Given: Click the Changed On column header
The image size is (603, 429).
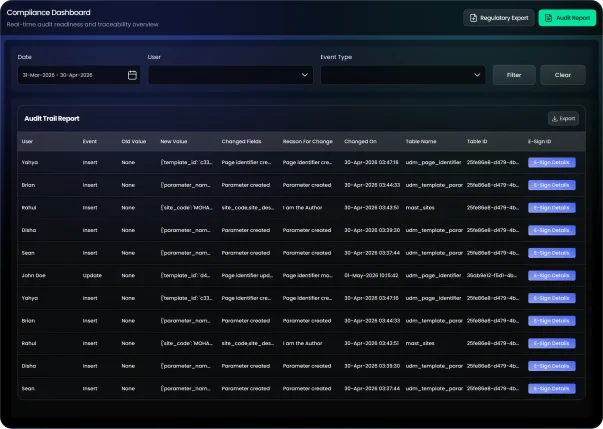Looking at the screenshot, I should (x=360, y=141).
